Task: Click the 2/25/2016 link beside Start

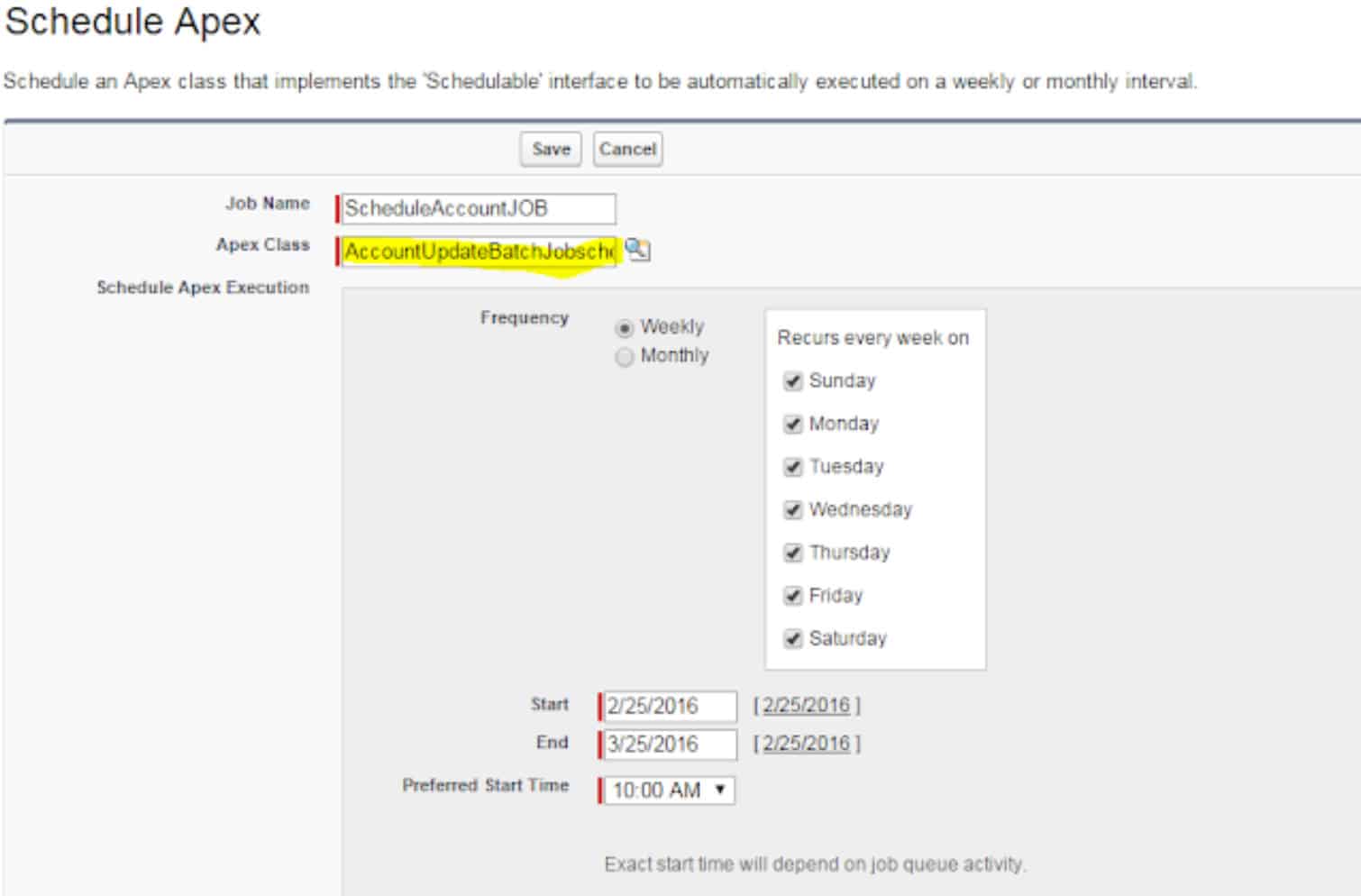Action: point(805,706)
